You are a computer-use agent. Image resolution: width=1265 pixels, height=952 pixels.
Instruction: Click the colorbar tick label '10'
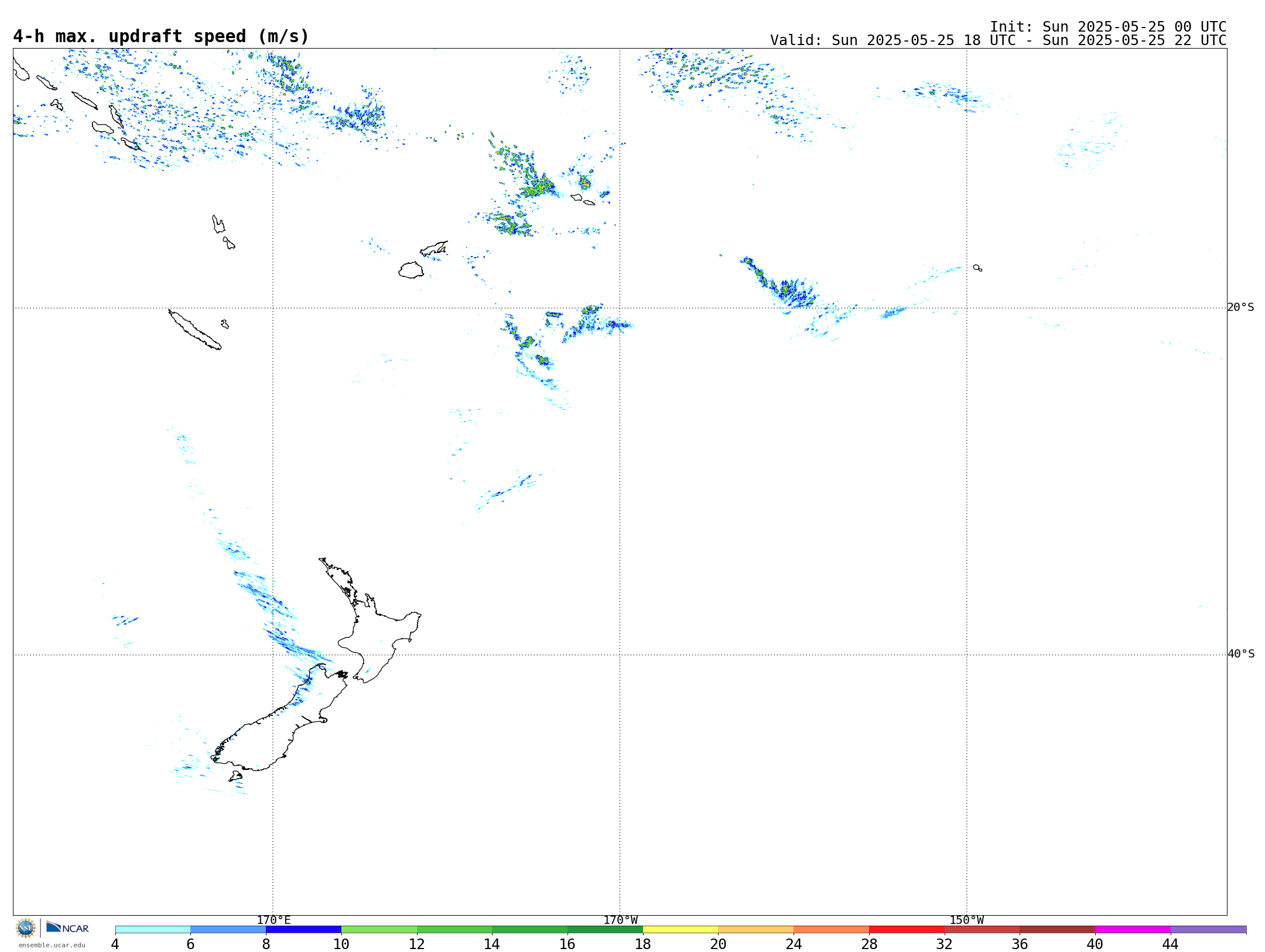coord(341,944)
